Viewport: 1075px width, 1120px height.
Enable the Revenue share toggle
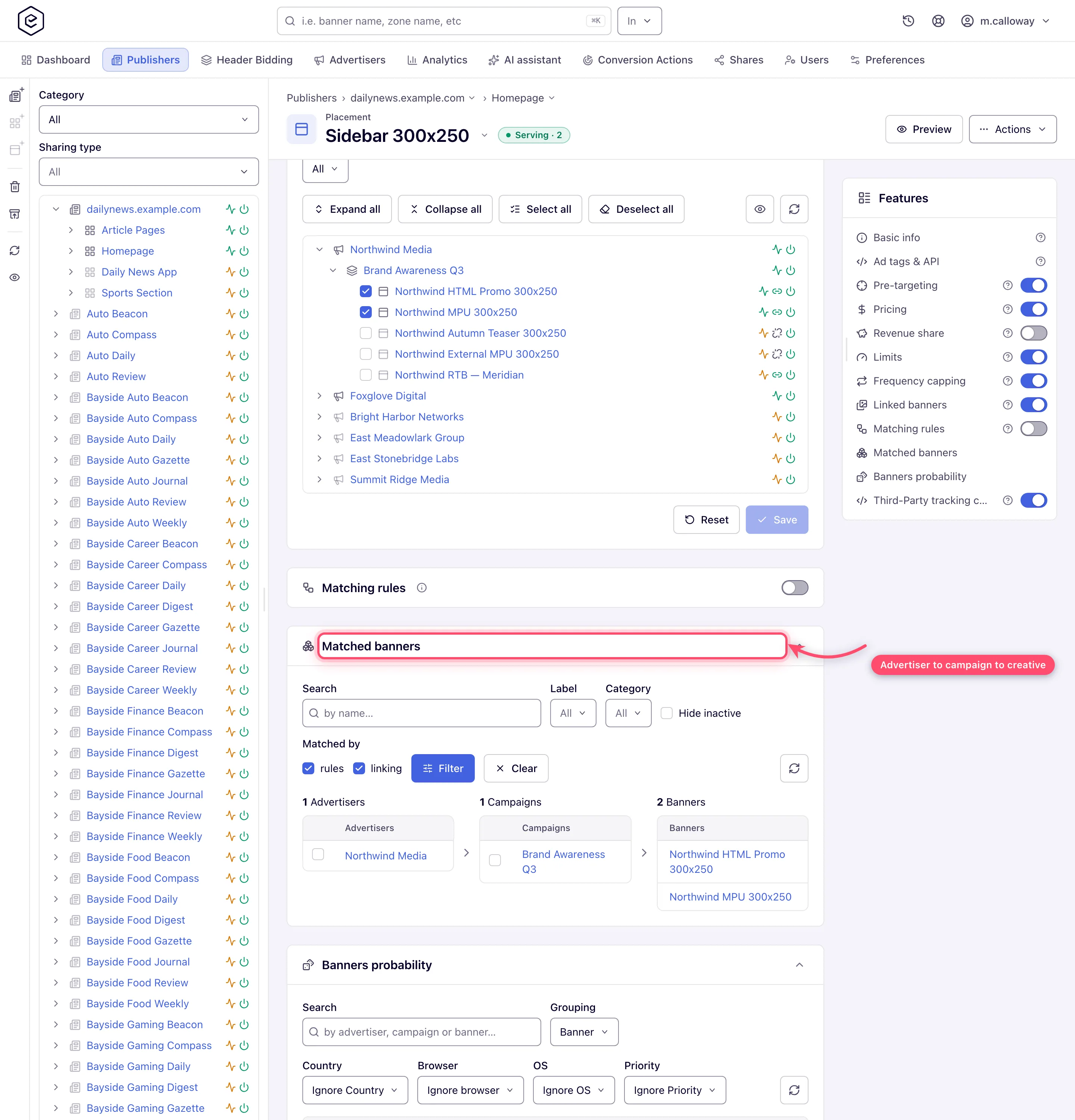[x=1033, y=333]
